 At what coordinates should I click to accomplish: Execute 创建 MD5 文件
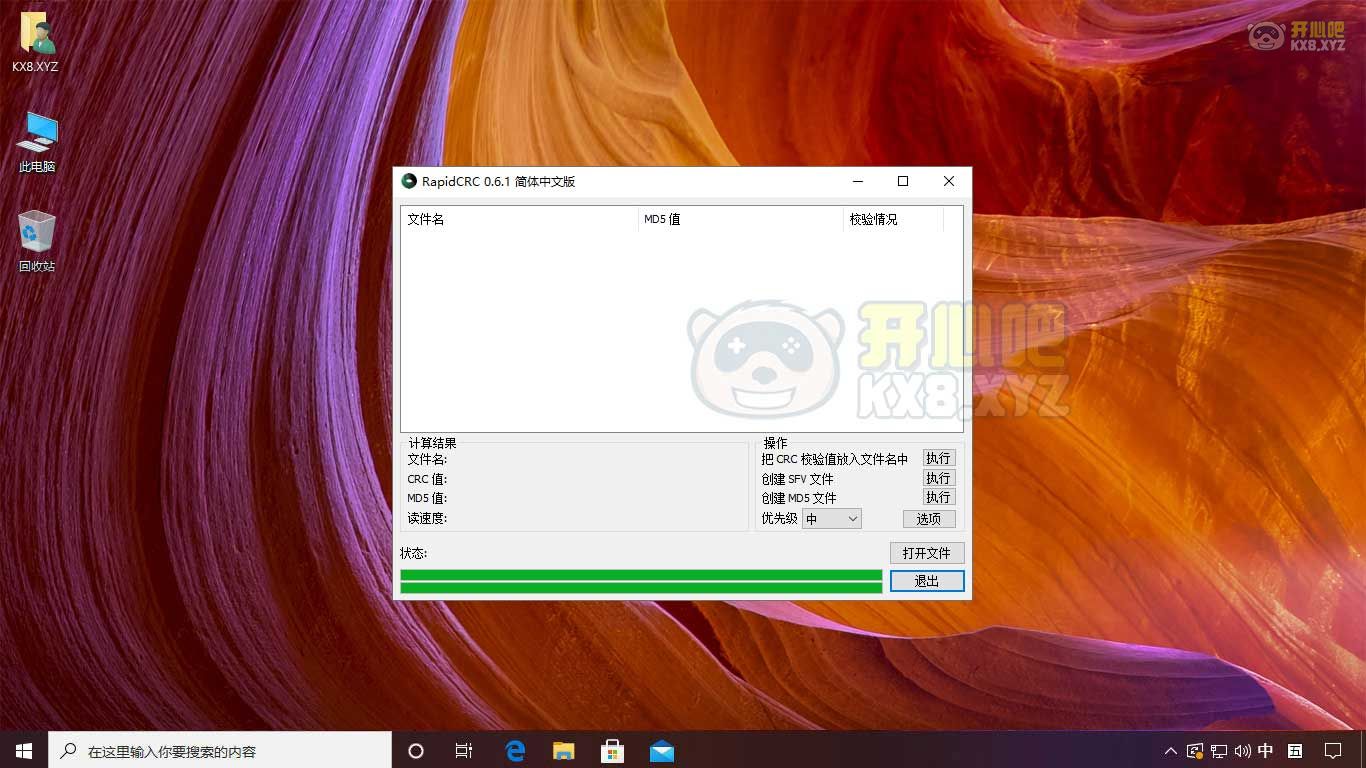939,497
